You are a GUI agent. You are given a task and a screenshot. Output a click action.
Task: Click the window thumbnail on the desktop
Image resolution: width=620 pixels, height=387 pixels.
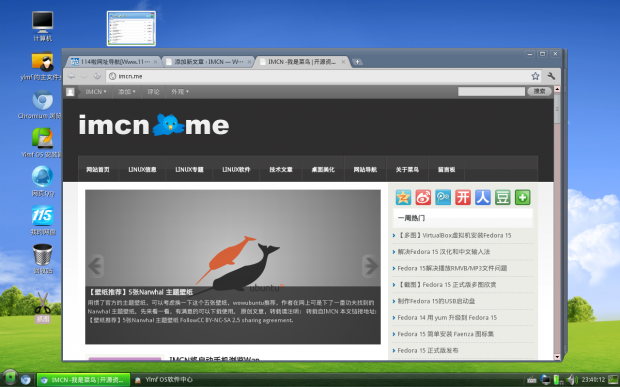click(131, 28)
